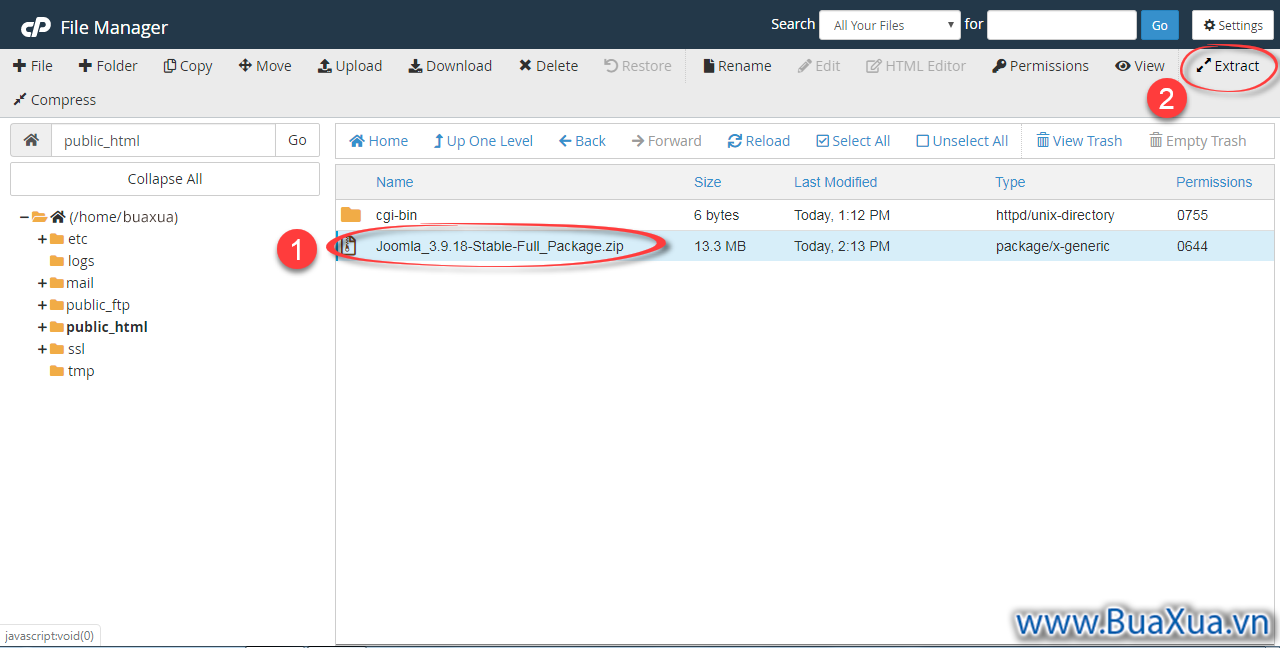Click Unselect All files
1280x648 pixels.
962,141
